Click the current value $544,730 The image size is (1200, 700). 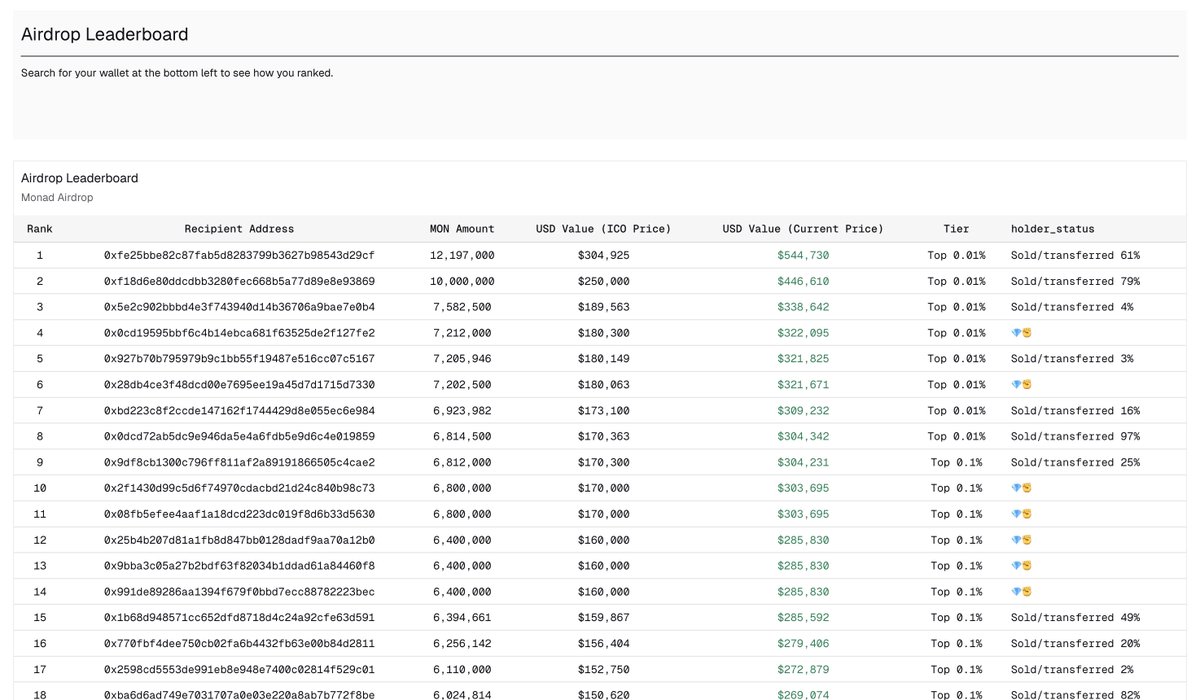click(x=803, y=256)
